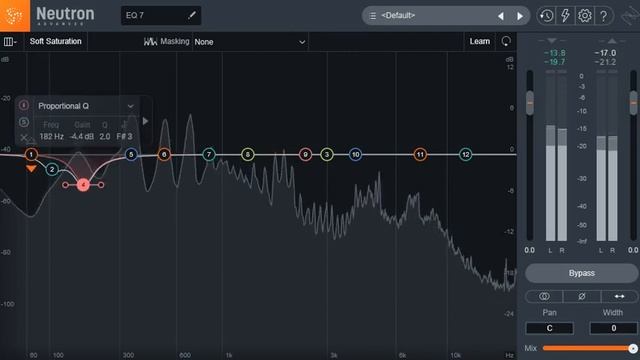Click the input gain readout 0.0
This screenshot has height=360, width=640.
529,250
